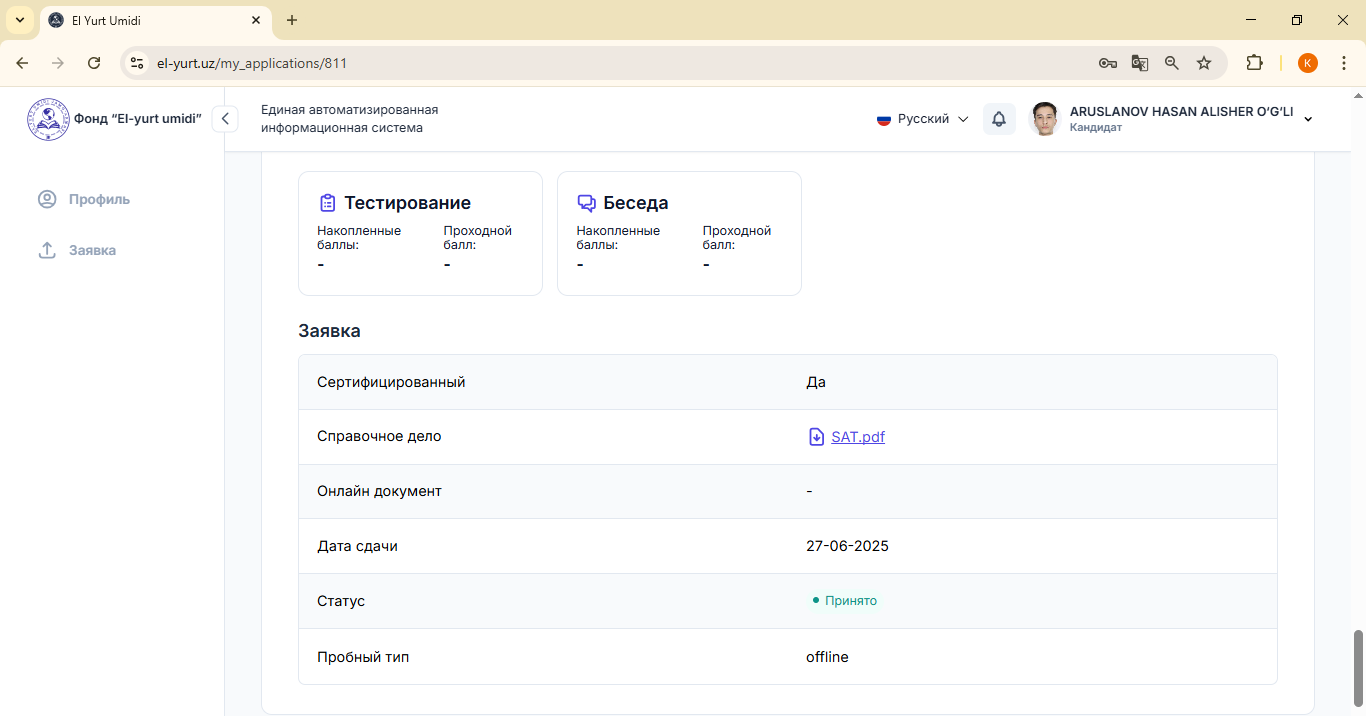The image size is (1366, 716).
Task: Click the user avatar photo
Action: [x=1045, y=119]
